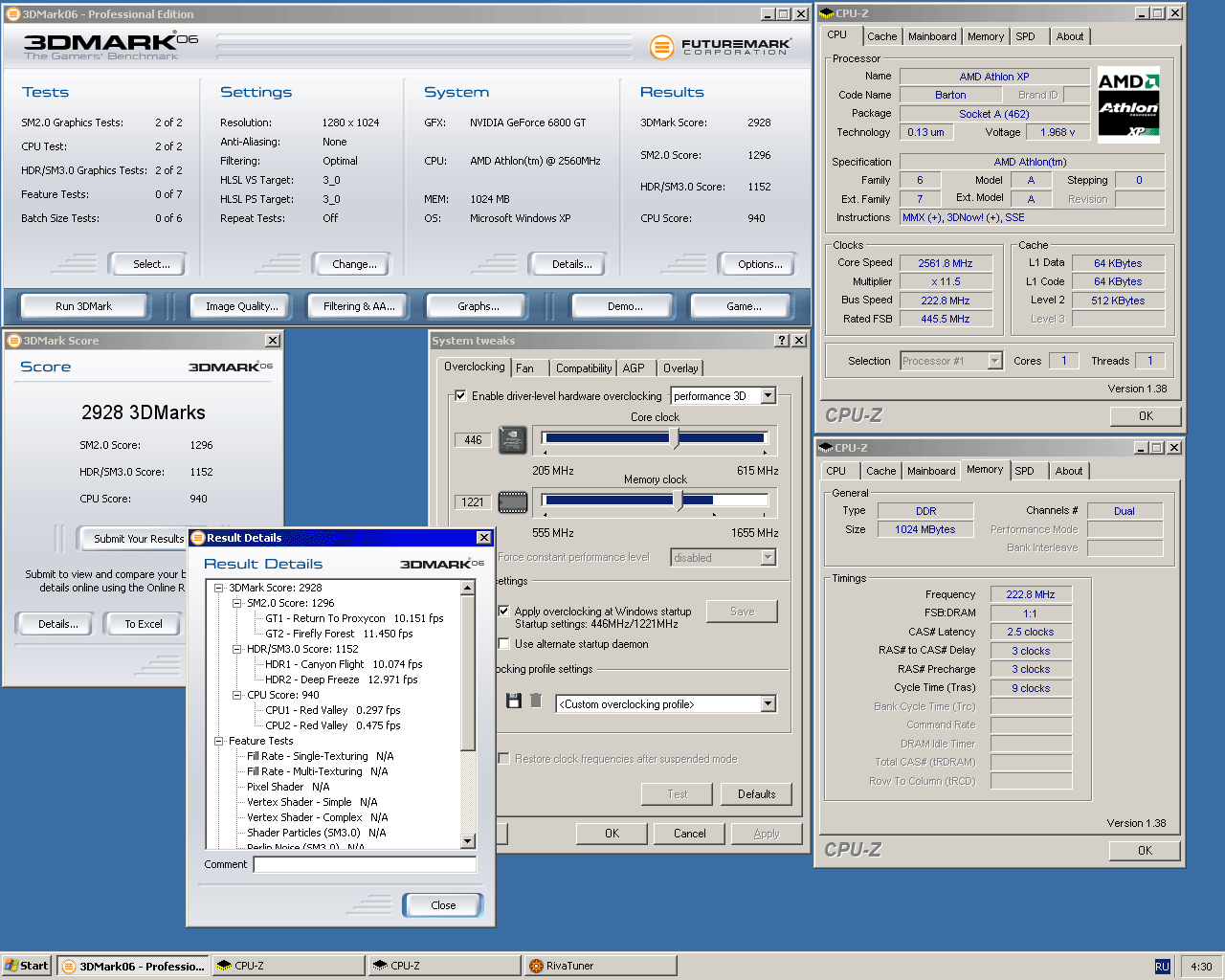
Task: Close the Result Details dialog with Close
Action: tap(443, 905)
